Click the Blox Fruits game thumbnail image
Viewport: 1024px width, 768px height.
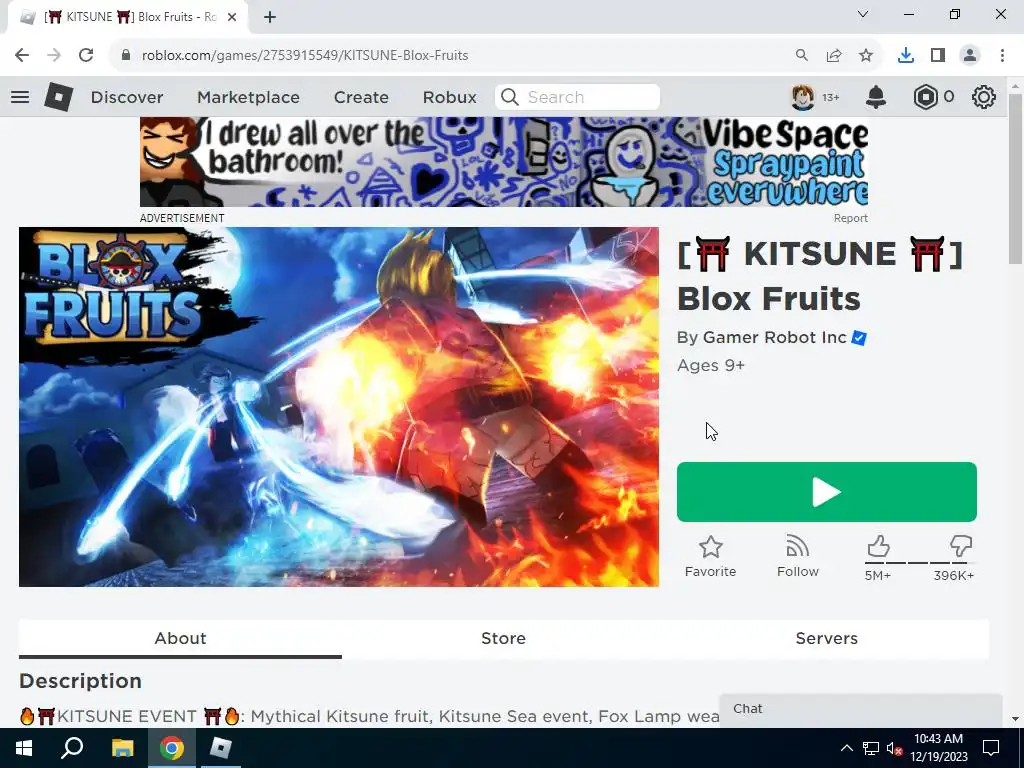(338, 407)
